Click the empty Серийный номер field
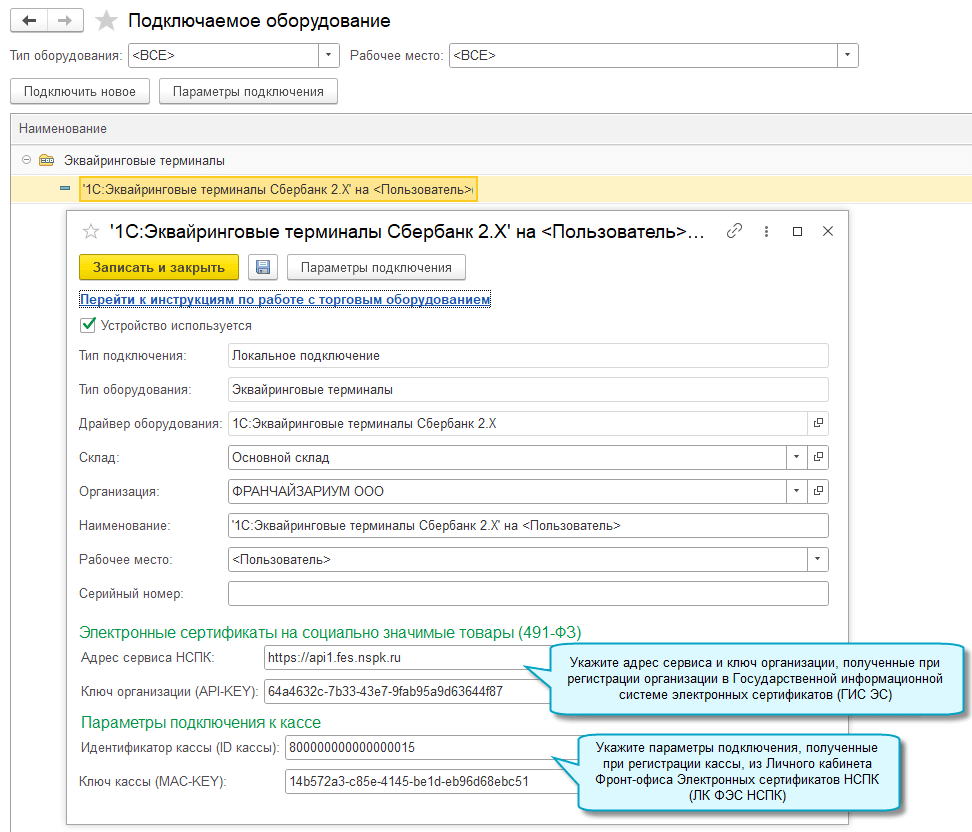 pyautogui.click(x=528, y=593)
